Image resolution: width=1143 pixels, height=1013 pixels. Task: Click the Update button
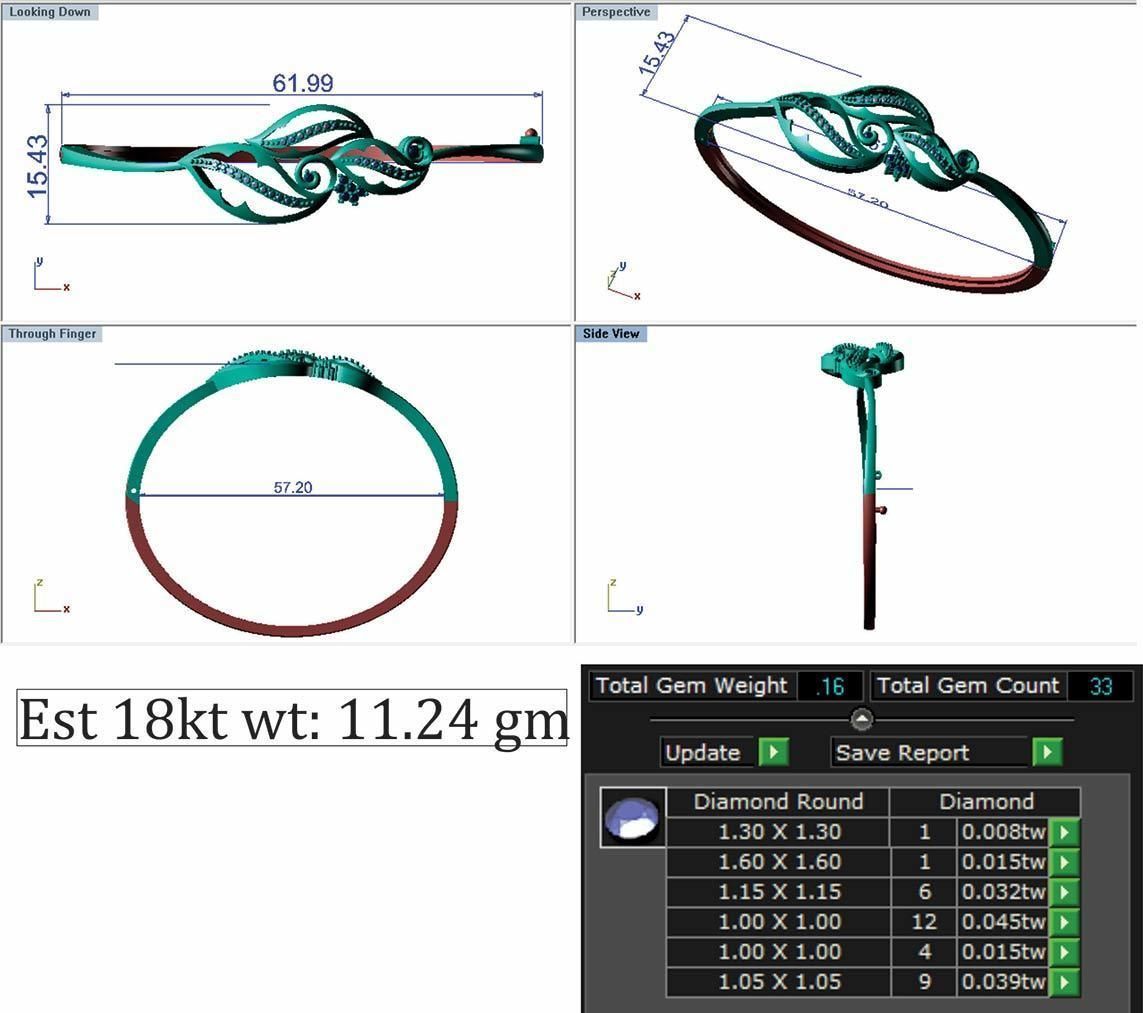[708, 751]
